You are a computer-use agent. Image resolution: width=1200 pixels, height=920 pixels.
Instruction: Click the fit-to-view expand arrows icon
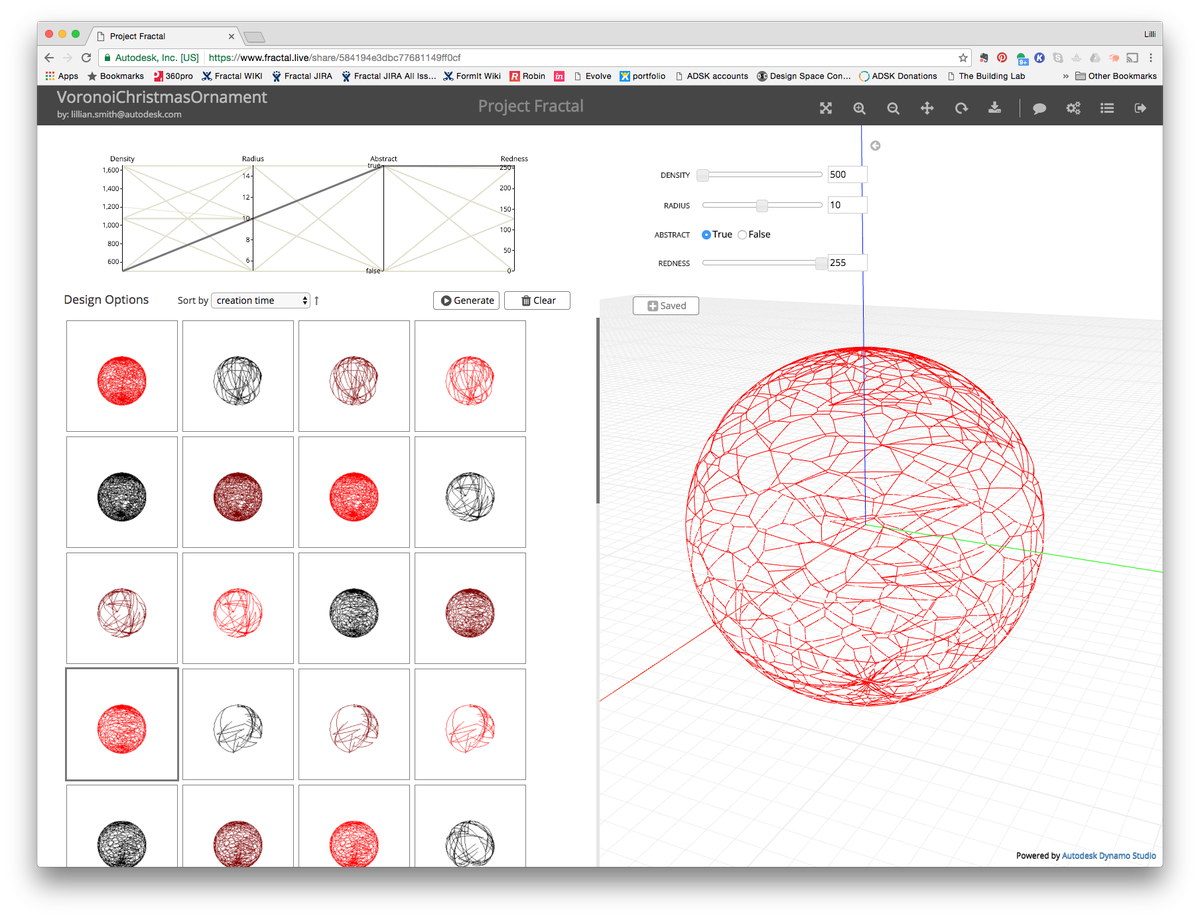coord(826,108)
